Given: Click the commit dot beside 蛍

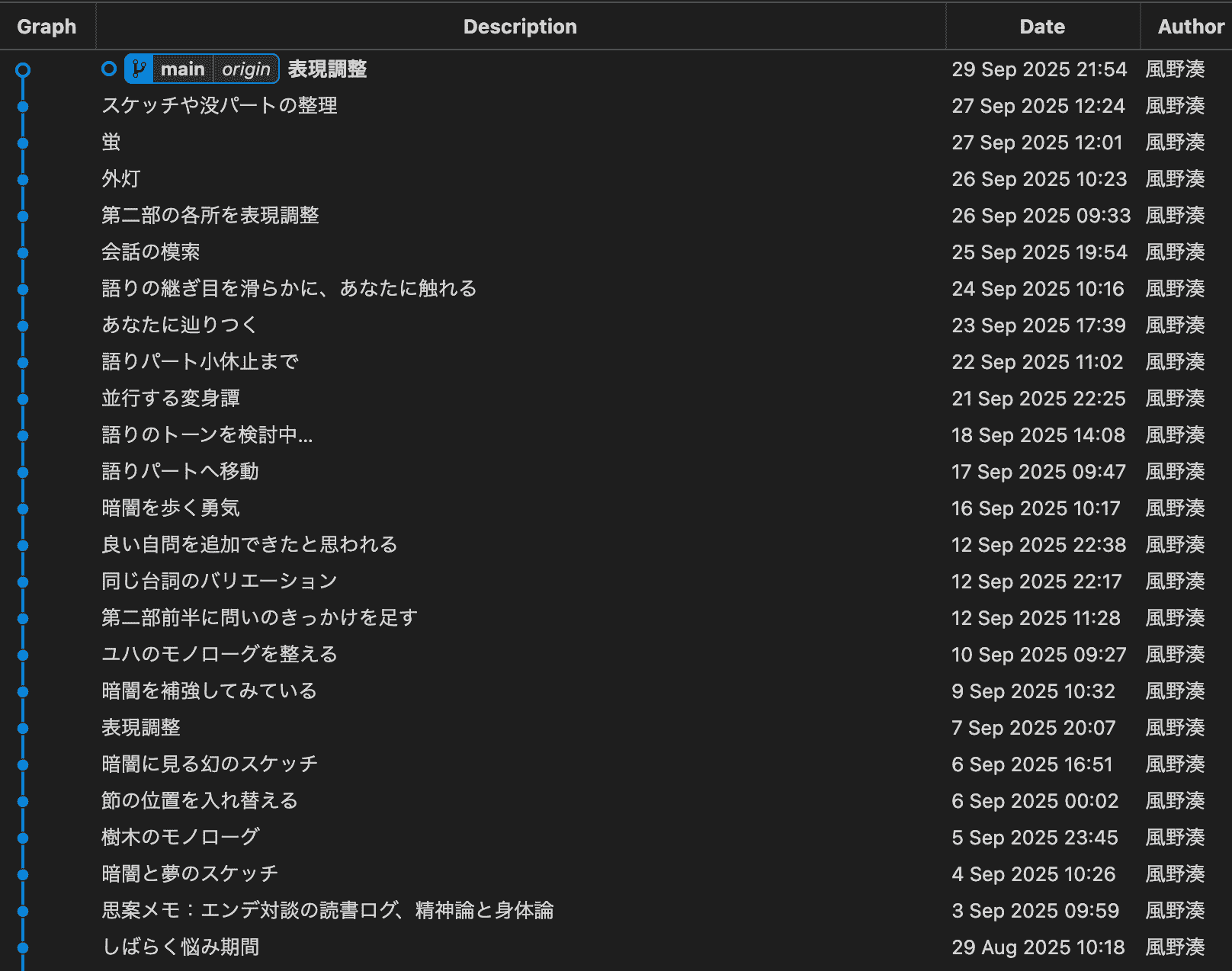Looking at the screenshot, I should pos(23,143).
